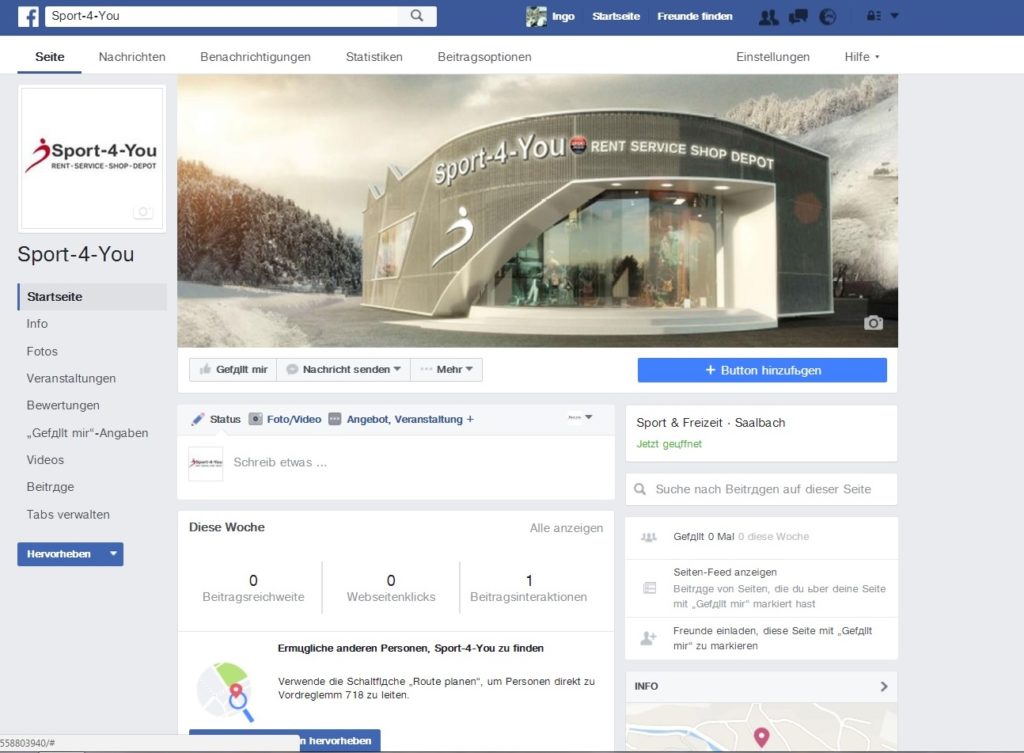Viewport: 1024px width, 753px height.
Task: Click camera icon on profile picture
Action: (143, 212)
